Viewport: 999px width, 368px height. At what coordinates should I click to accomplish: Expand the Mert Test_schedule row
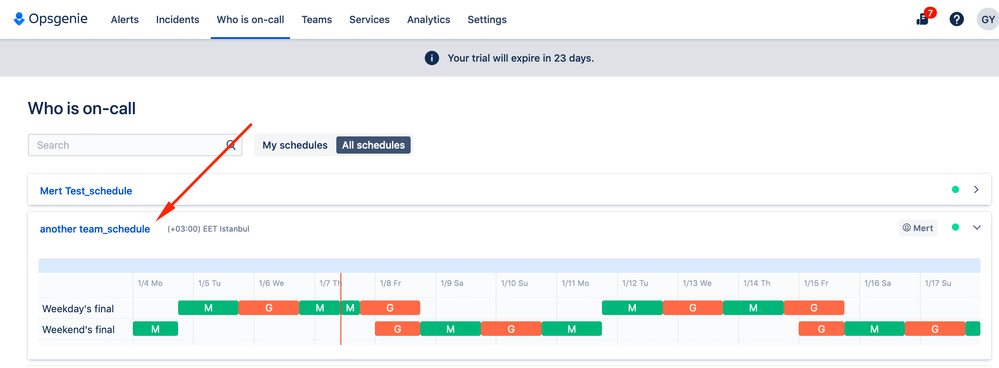976,190
